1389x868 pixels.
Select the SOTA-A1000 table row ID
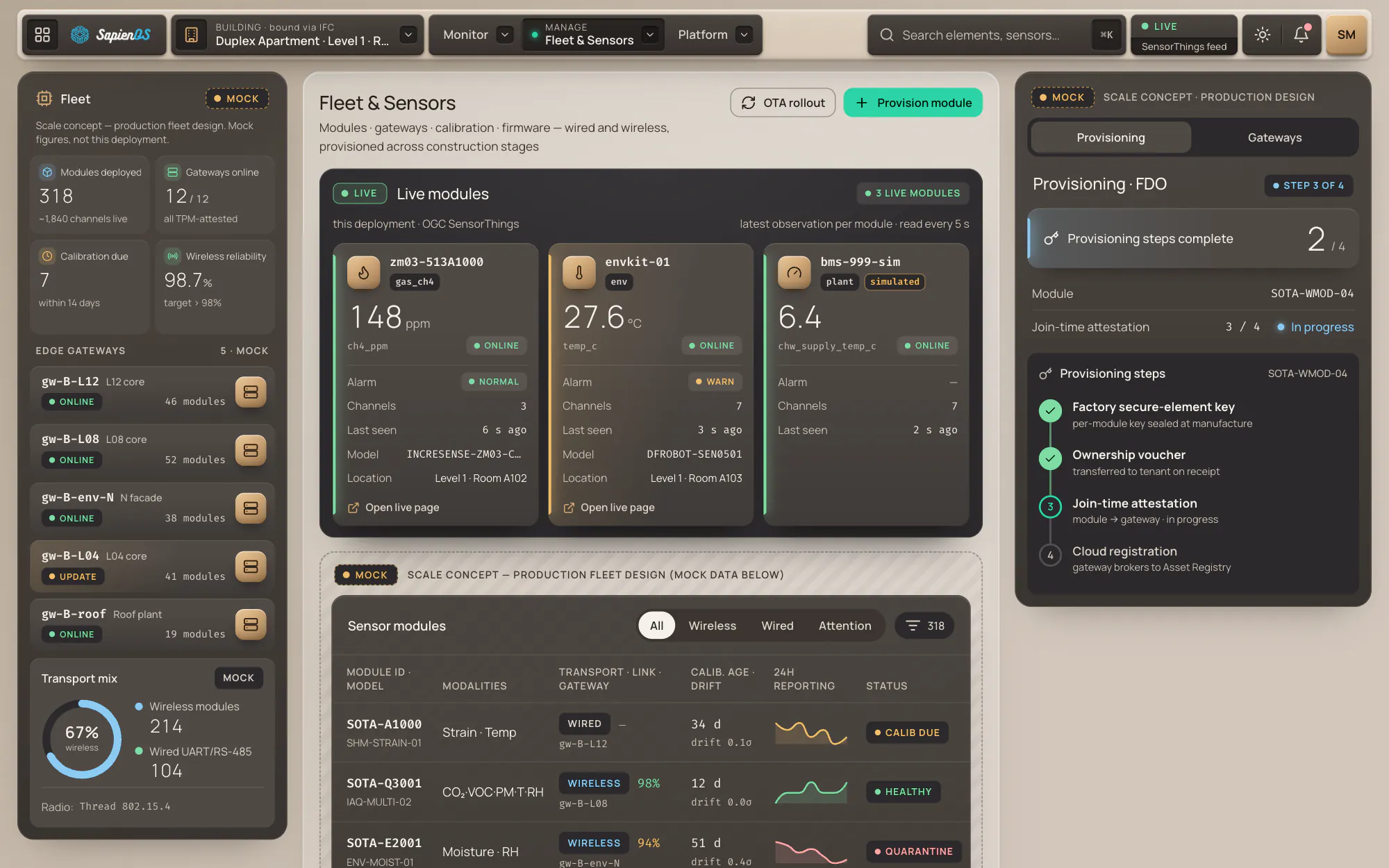pyautogui.click(x=384, y=724)
